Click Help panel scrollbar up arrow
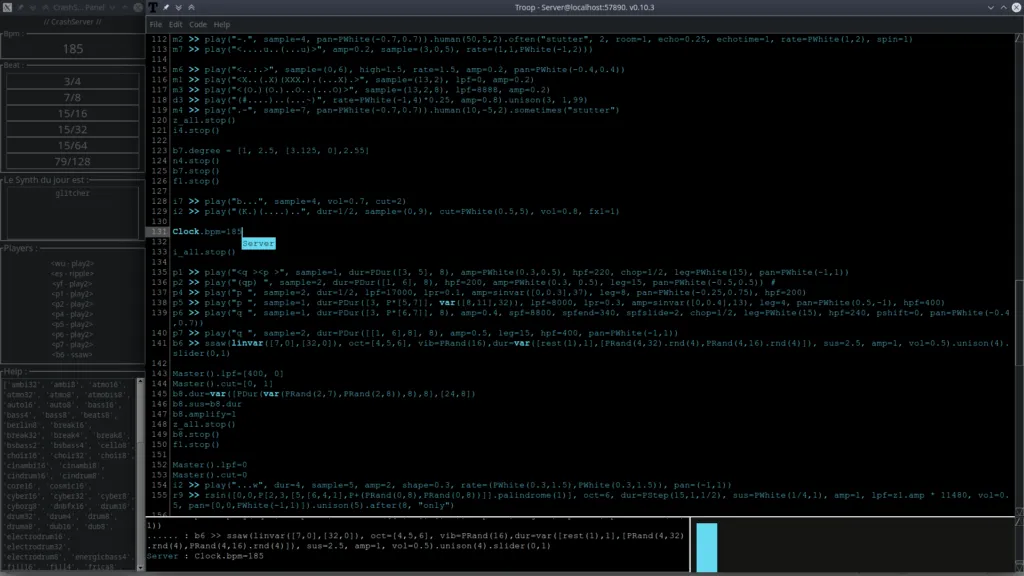Image resolution: width=1024 pixels, height=576 pixels. point(140,381)
